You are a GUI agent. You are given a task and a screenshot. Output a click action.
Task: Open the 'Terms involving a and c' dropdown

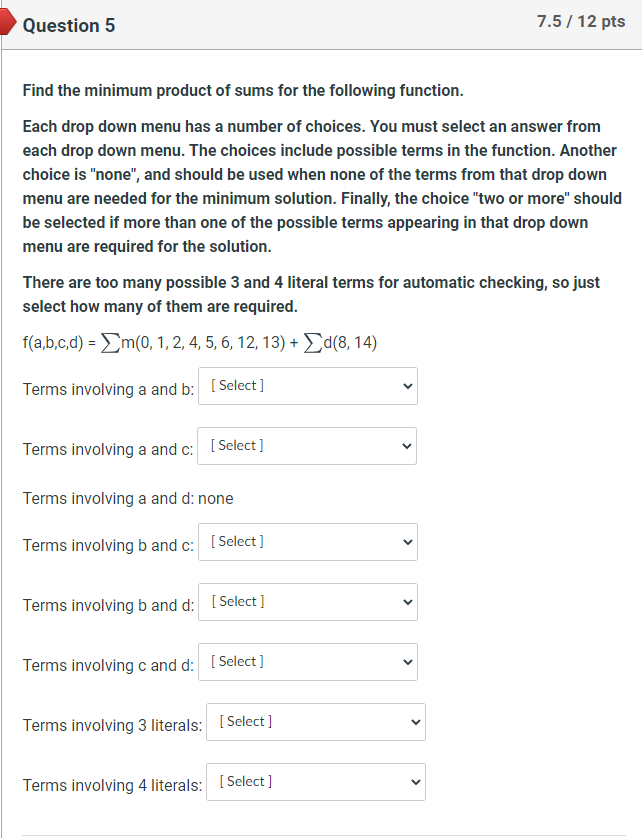(307, 446)
